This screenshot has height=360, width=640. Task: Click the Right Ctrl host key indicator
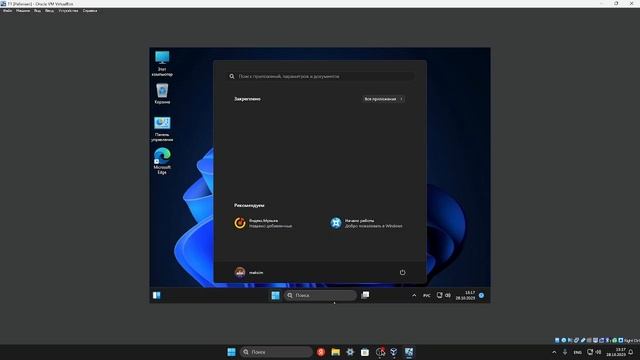tap(631, 340)
